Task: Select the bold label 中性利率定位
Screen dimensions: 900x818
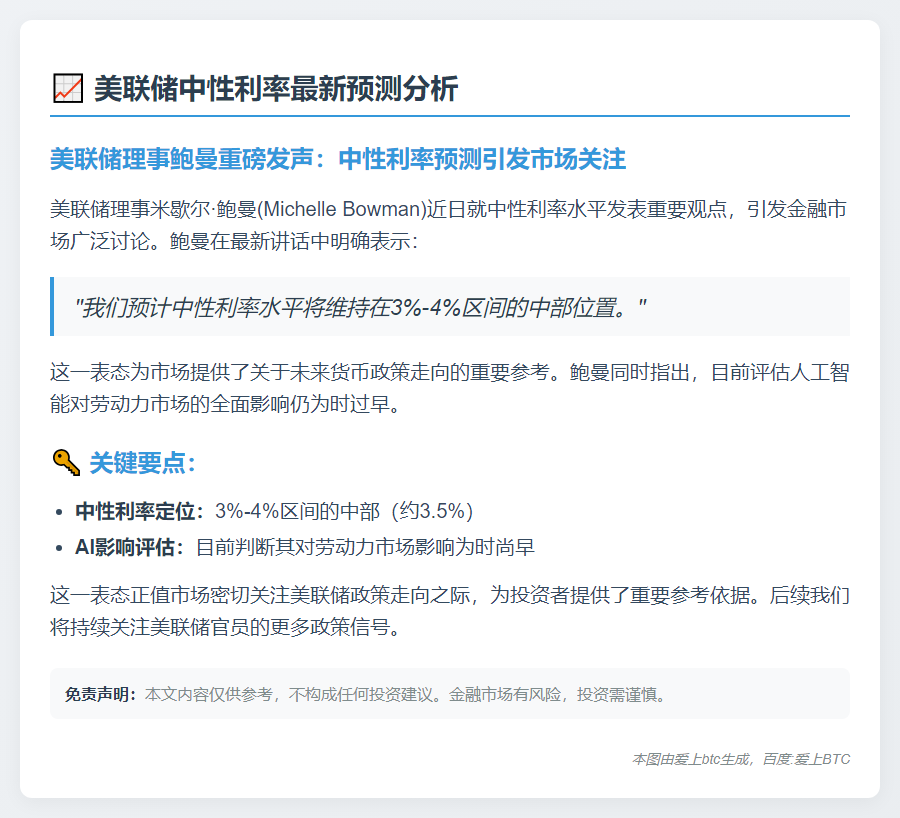Action: point(139,512)
